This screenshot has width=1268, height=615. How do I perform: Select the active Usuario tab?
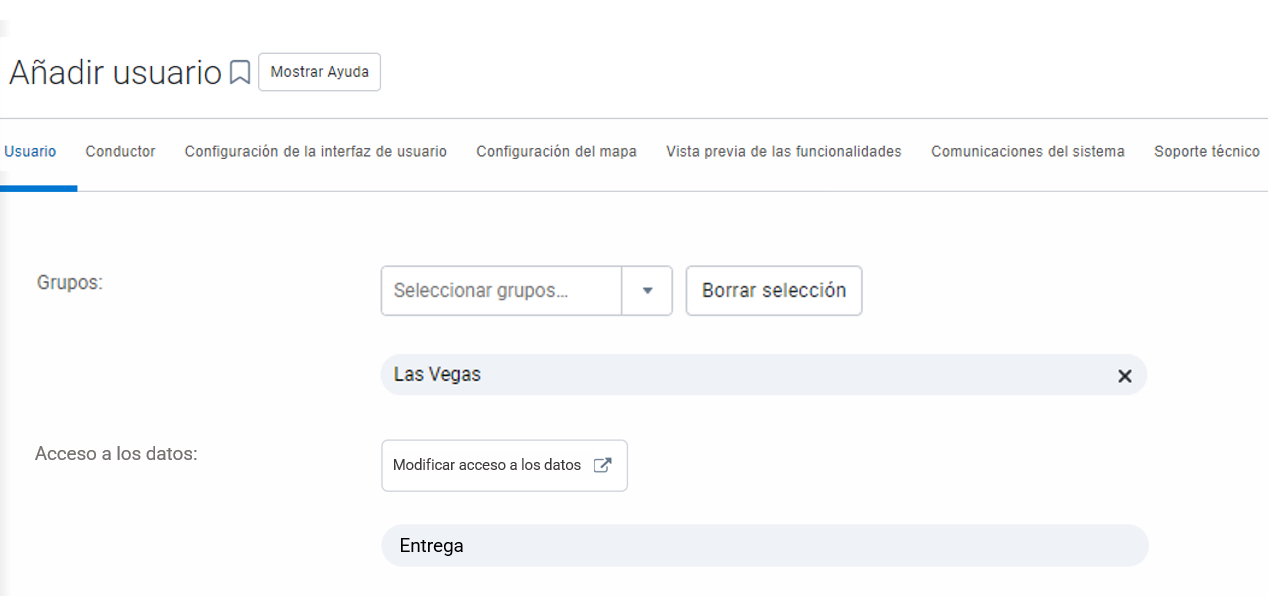point(31,152)
